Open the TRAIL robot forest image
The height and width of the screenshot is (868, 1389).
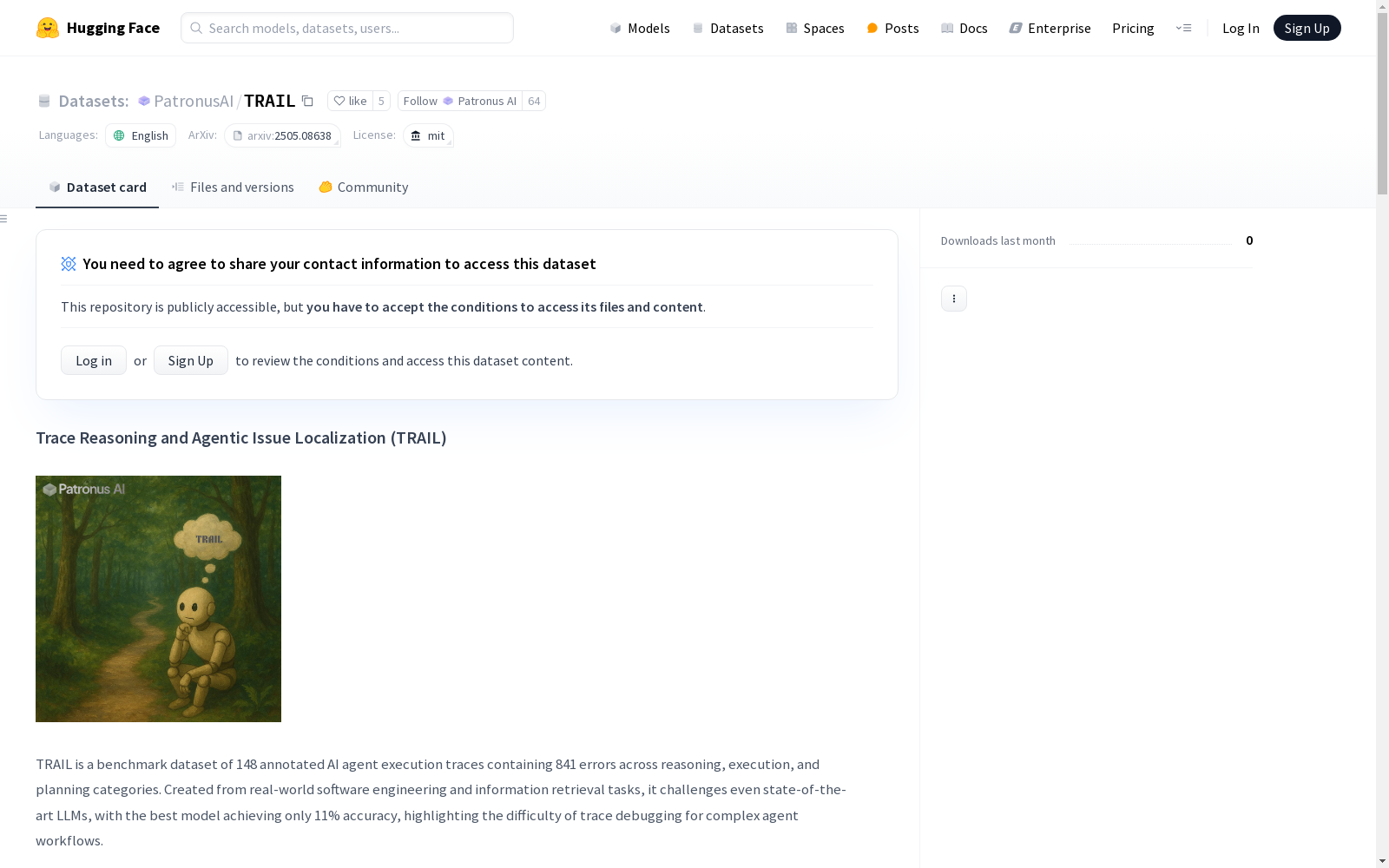(158, 599)
